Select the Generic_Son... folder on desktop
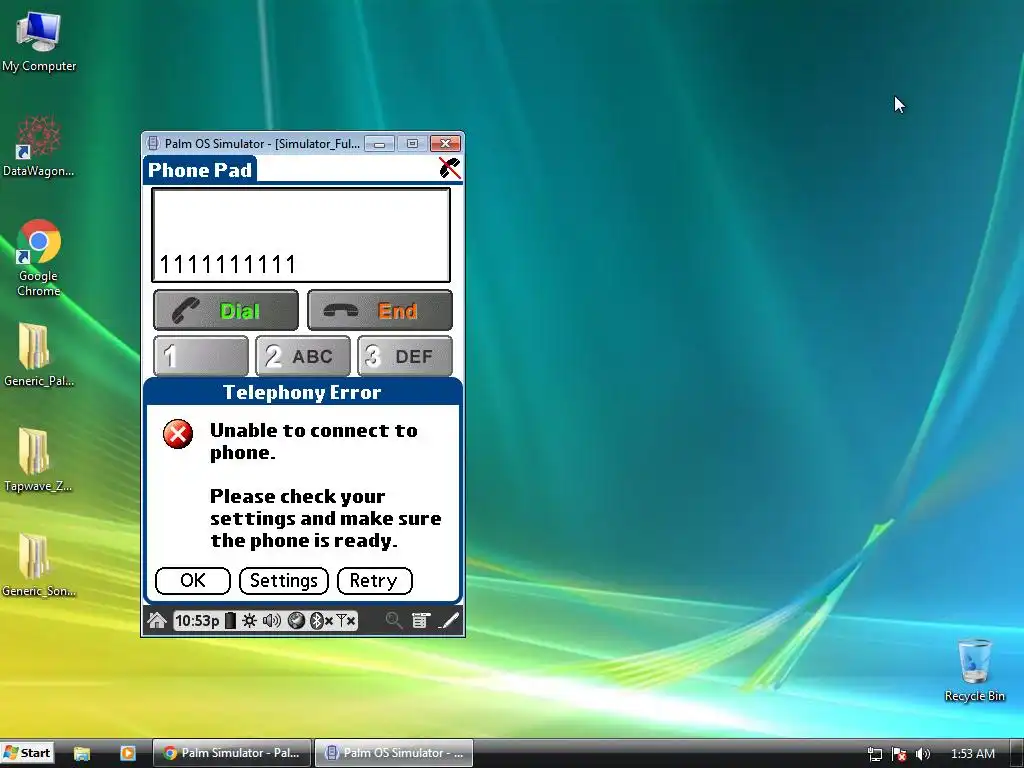This screenshot has width=1024, height=768. 39,565
